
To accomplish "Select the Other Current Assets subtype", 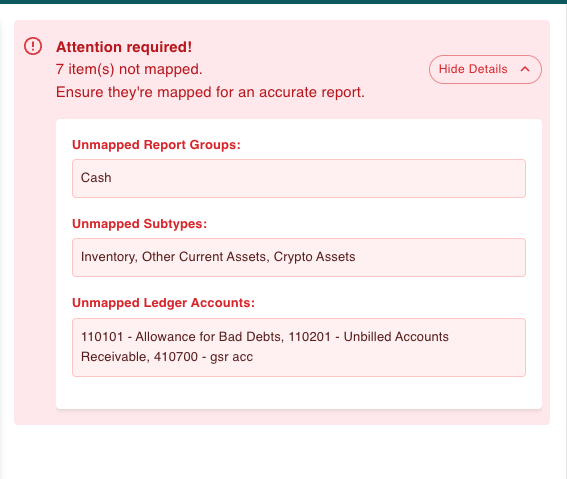I will pos(205,257).
